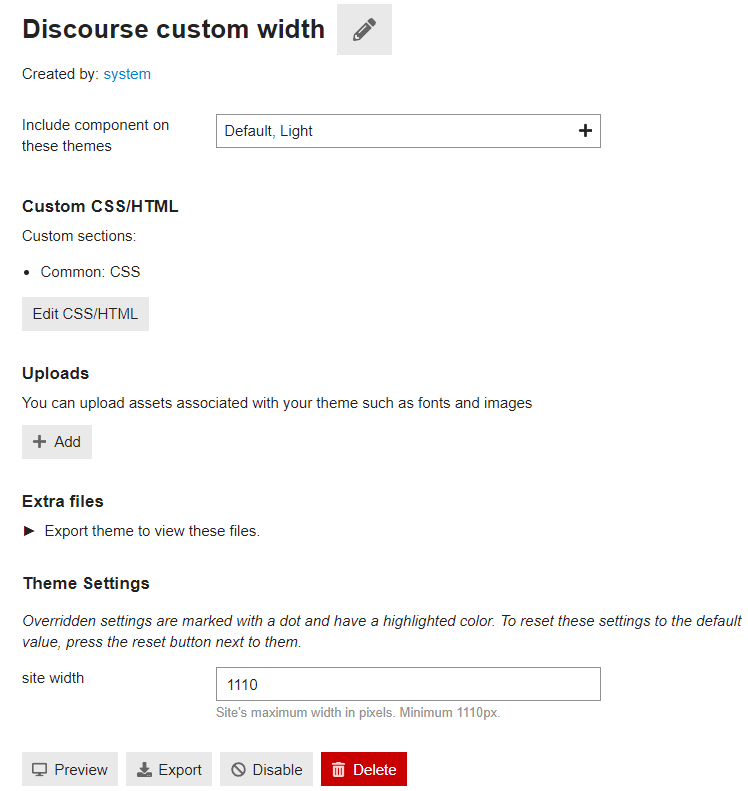Expand the Extra files disclosure triangle
Image resolution: width=748 pixels, height=791 pixels.
pyautogui.click(x=29, y=531)
